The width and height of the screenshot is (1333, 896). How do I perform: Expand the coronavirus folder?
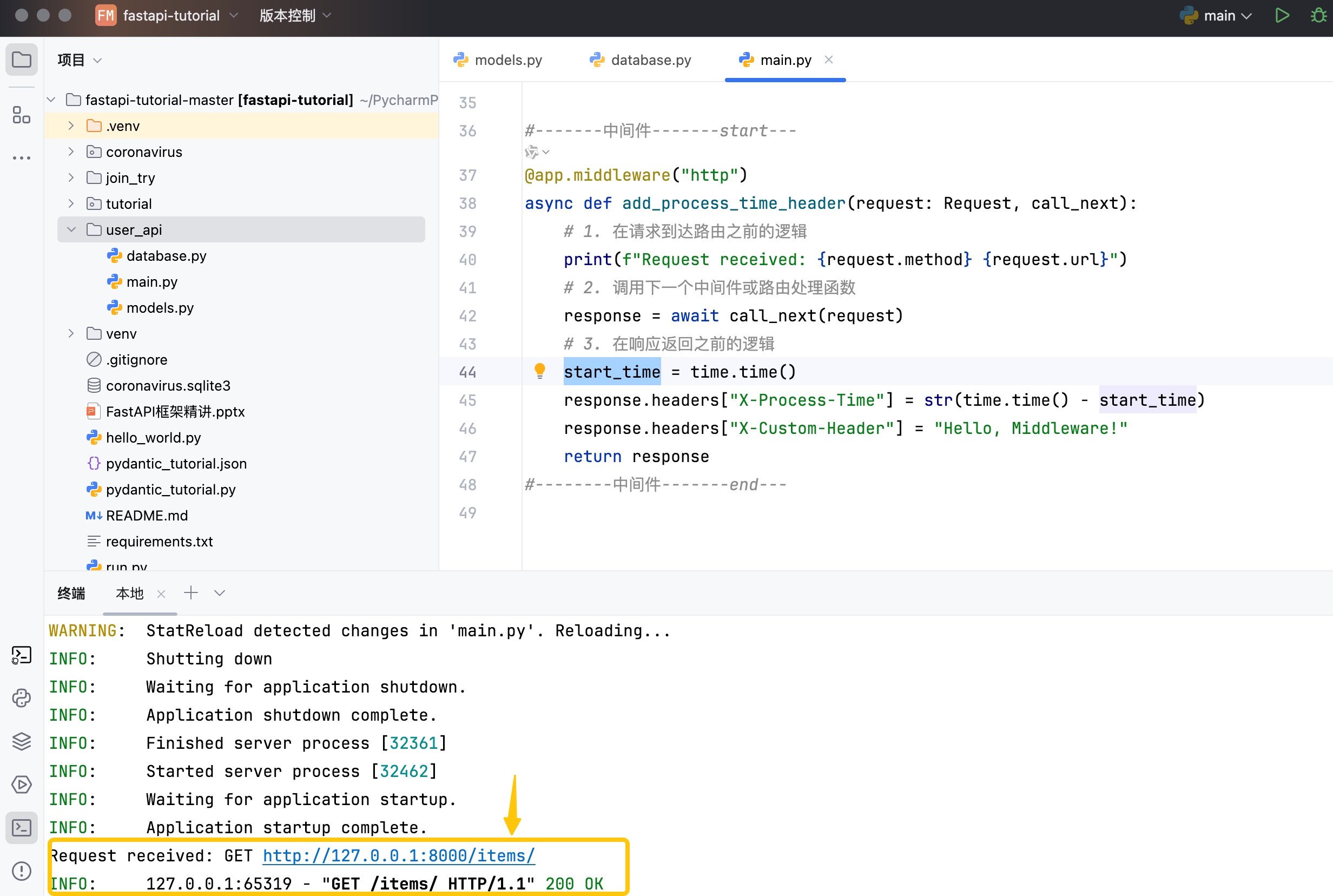tap(71, 151)
